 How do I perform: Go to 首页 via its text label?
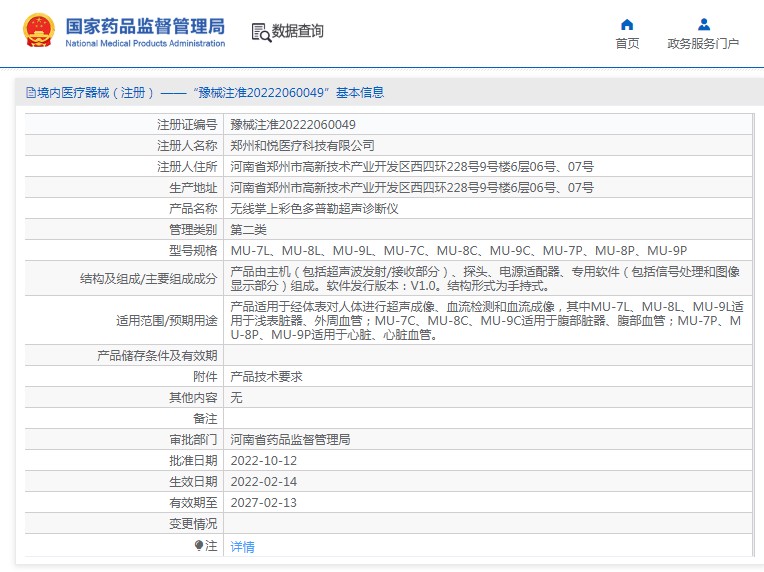pyautogui.click(x=627, y=44)
